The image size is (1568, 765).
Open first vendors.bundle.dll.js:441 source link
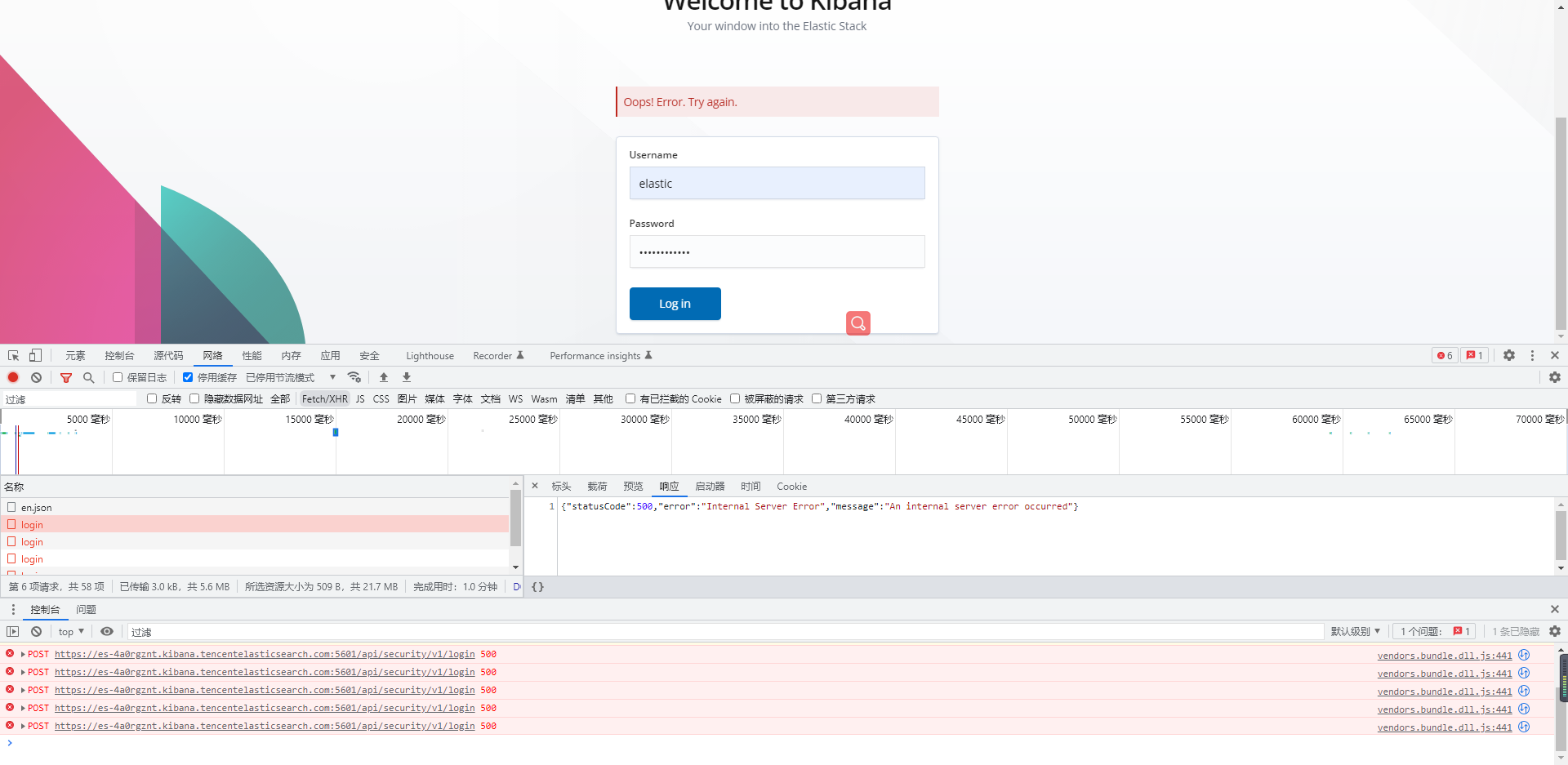1444,656
